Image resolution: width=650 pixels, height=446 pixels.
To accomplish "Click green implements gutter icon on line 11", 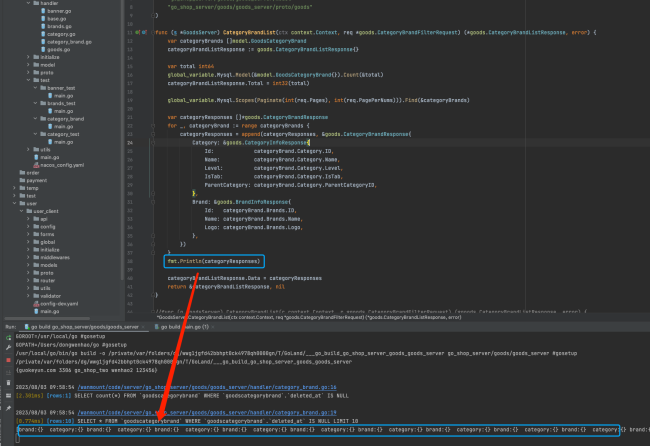I will (137, 32).
